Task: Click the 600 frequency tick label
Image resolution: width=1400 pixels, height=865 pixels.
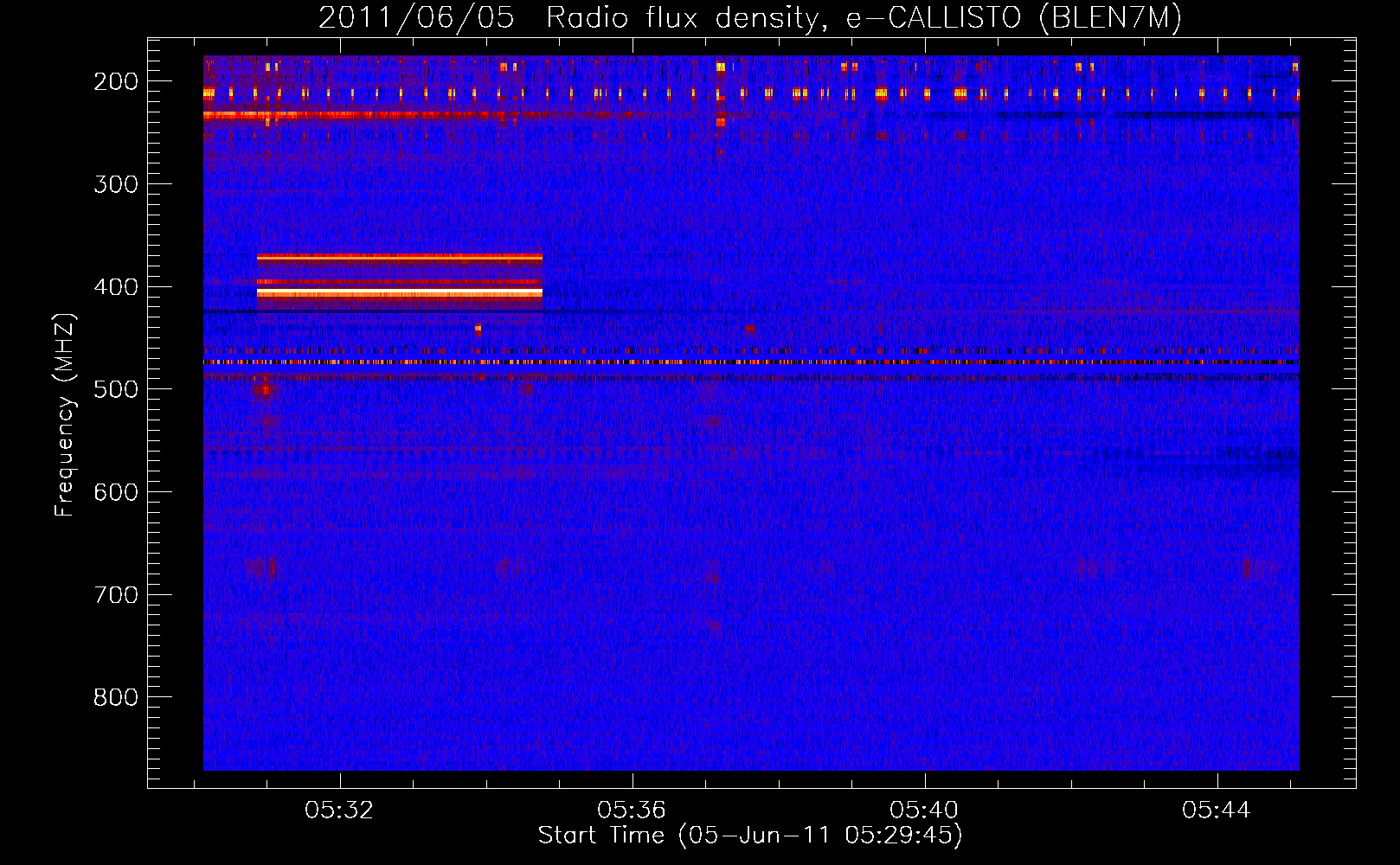Action: (x=115, y=492)
